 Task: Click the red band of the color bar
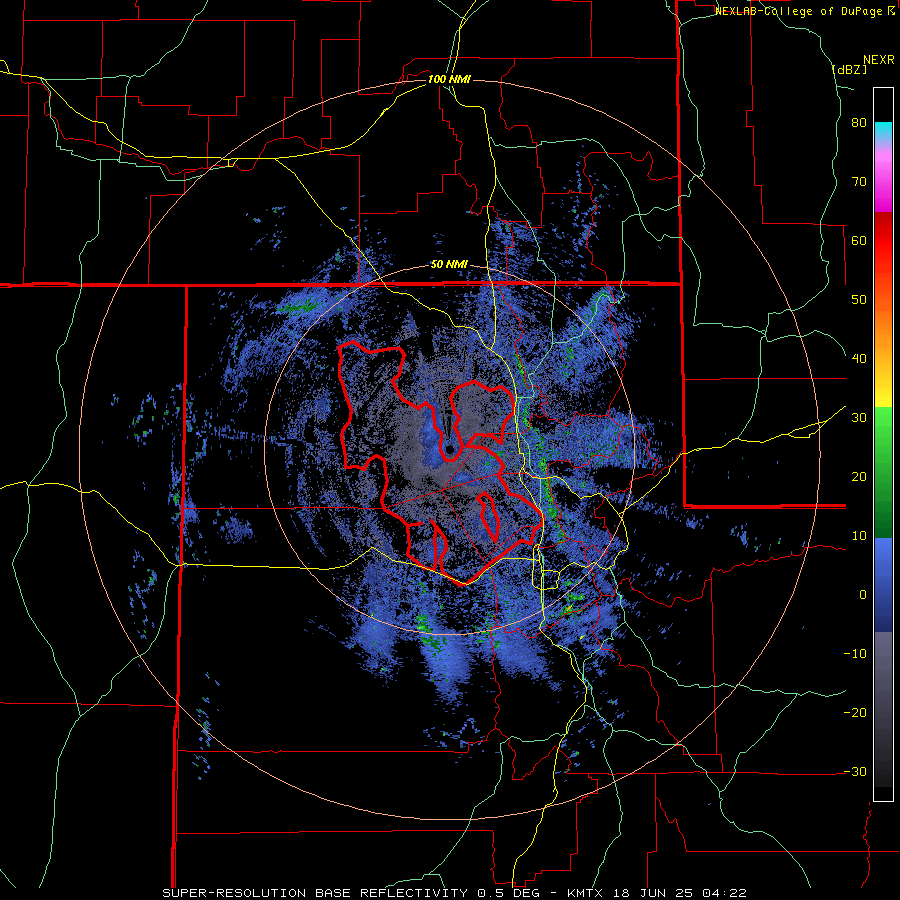[x=883, y=241]
